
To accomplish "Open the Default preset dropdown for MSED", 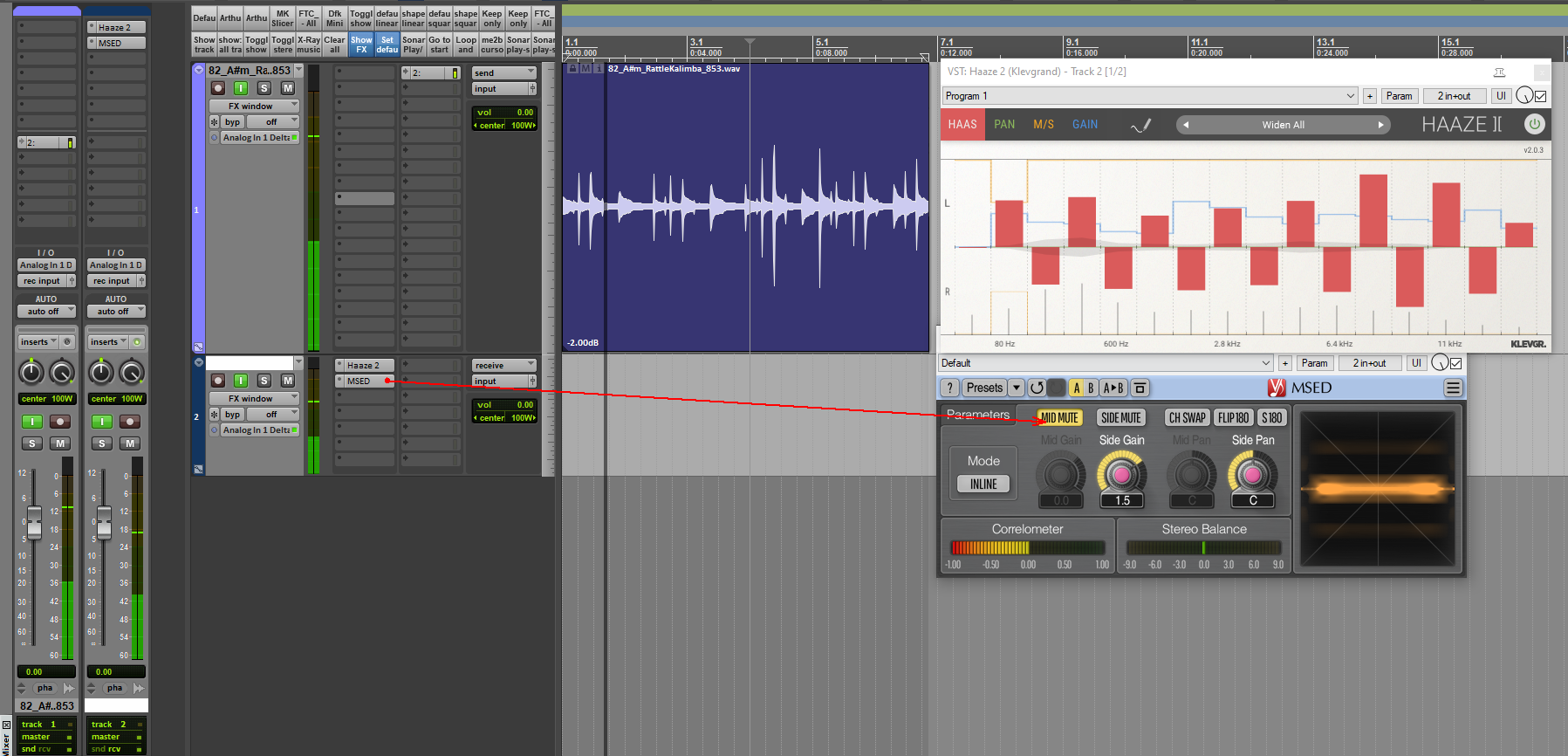I will 1106,363.
